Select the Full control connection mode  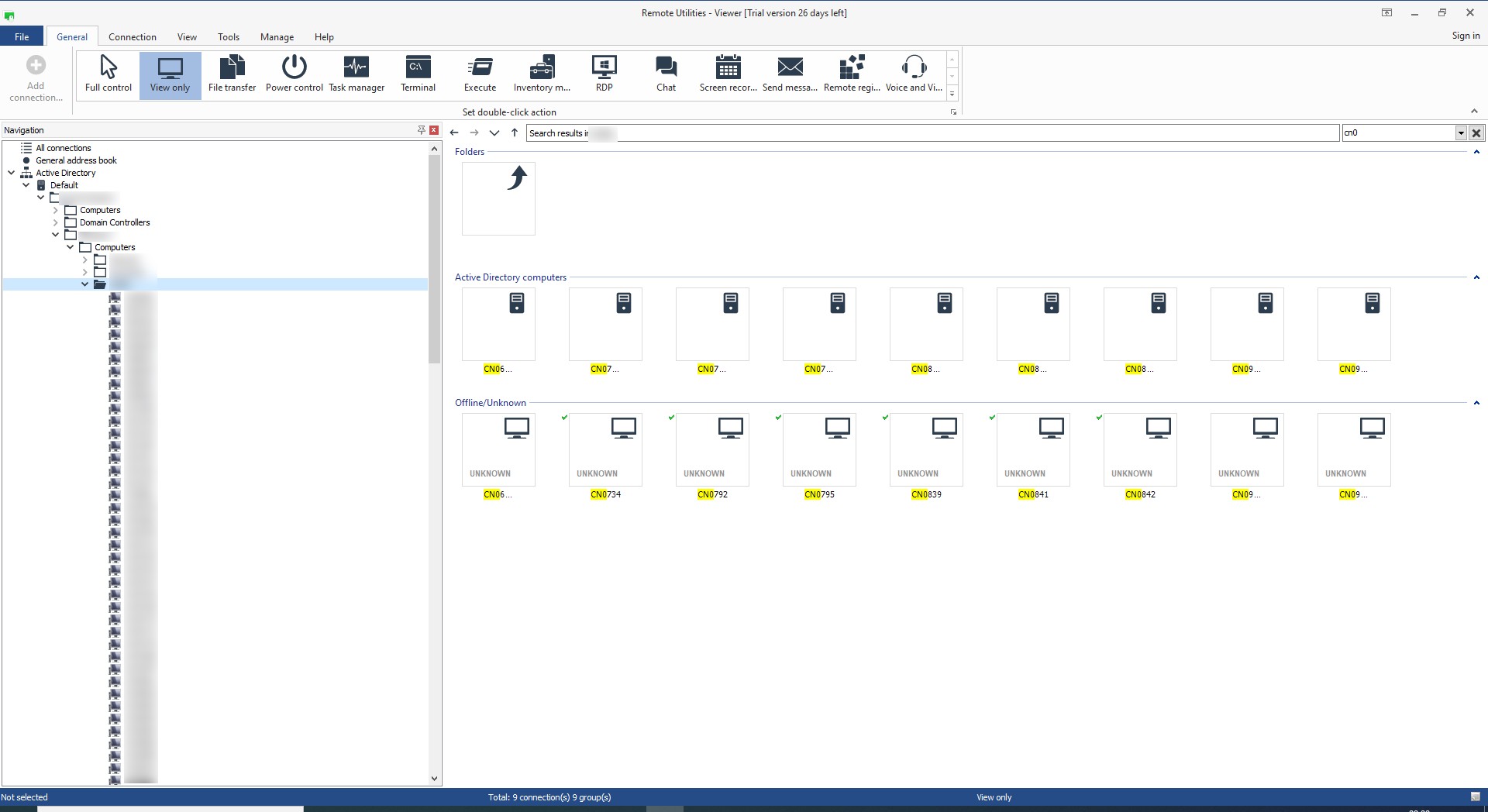click(x=108, y=74)
